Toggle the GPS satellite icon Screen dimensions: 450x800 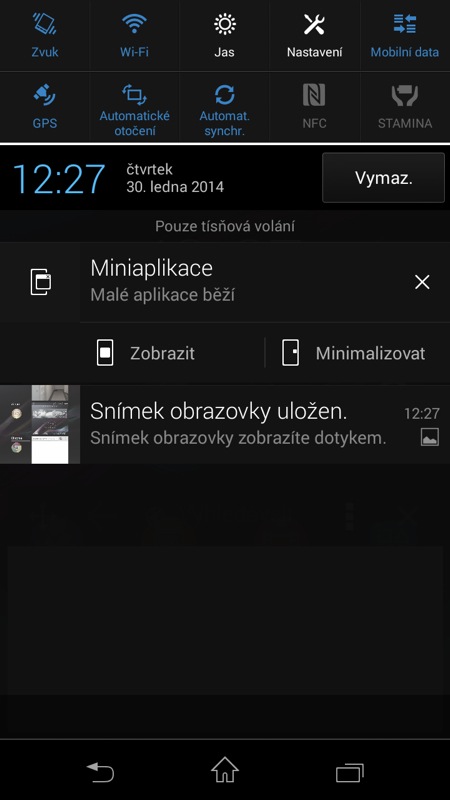[x=45, y=95]
